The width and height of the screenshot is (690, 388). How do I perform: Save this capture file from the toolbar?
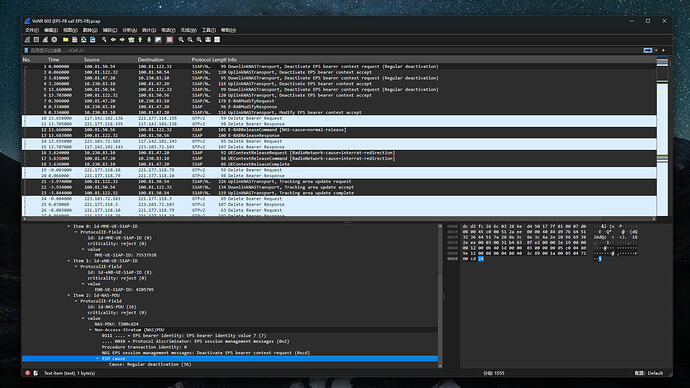[75, 40]
